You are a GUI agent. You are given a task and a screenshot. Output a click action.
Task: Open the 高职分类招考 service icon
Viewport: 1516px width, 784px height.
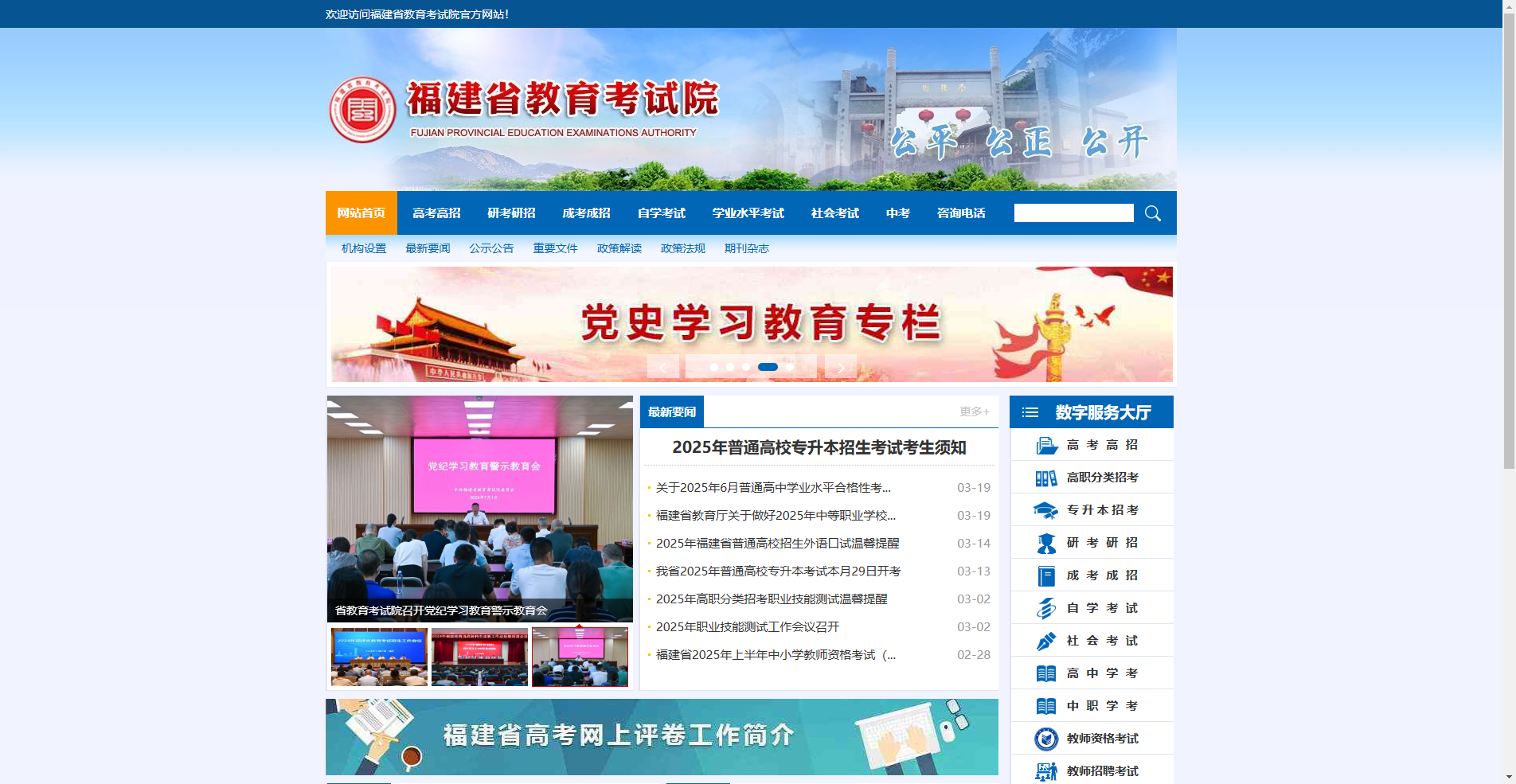[x=1045, y=477]
